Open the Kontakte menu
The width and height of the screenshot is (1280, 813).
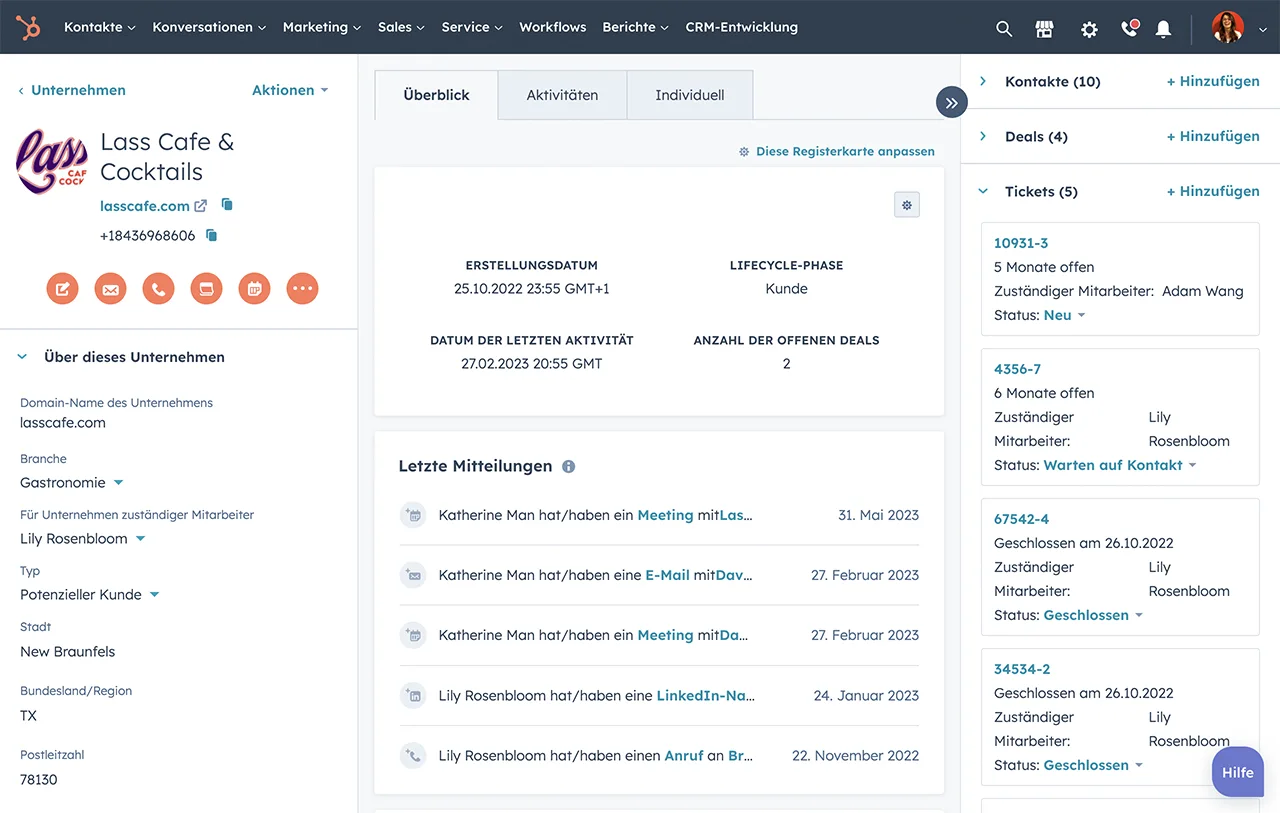99,27
